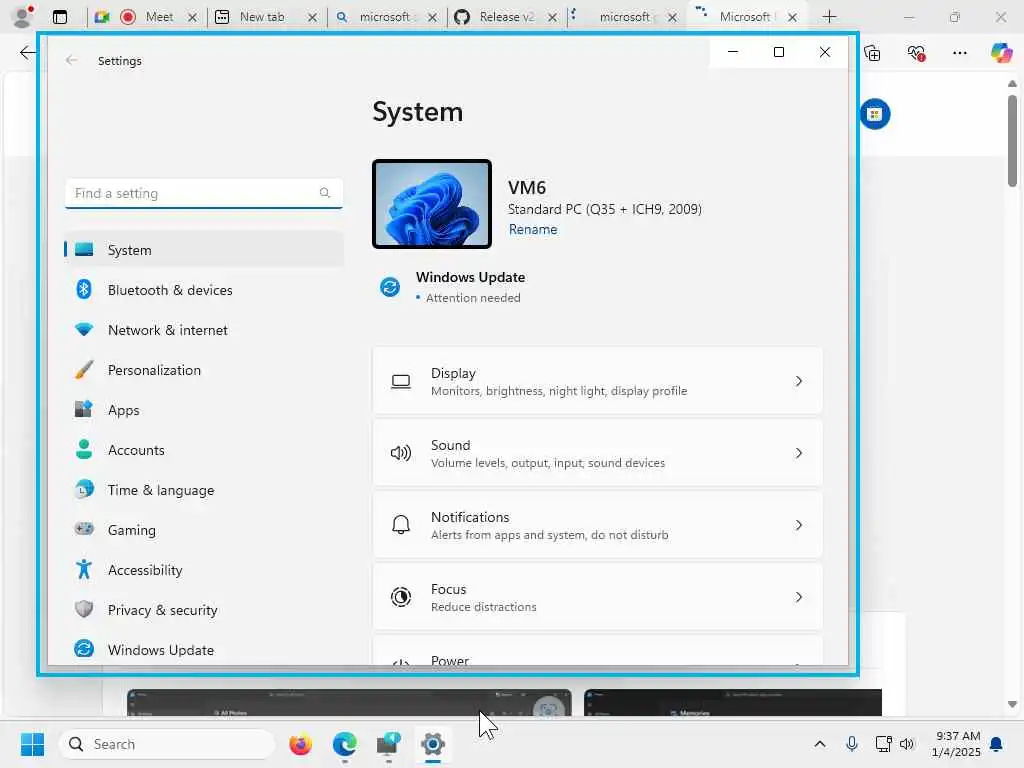This screenshot has width=1024, height=768.
Task: Click the Edge browser back arrow
Action: click(27, 53)
